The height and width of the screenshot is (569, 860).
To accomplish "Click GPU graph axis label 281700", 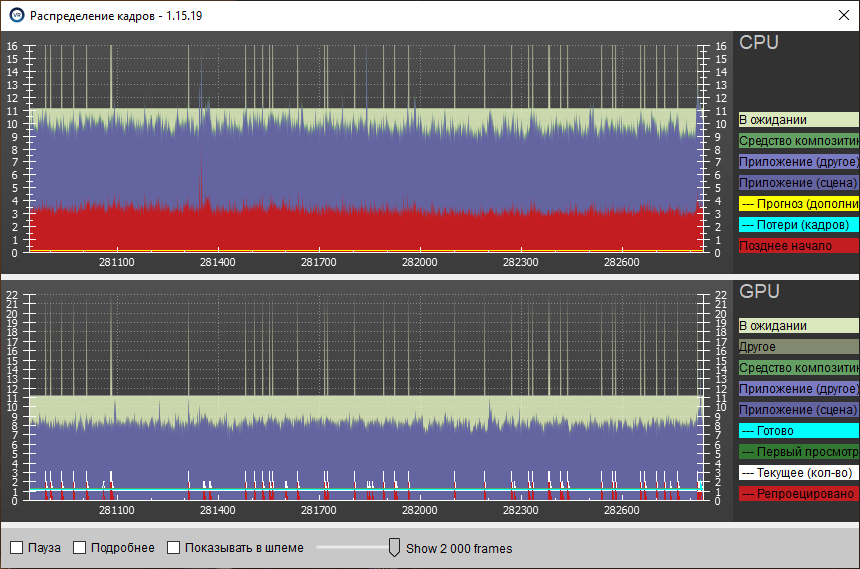I will (x=319, y=510).
